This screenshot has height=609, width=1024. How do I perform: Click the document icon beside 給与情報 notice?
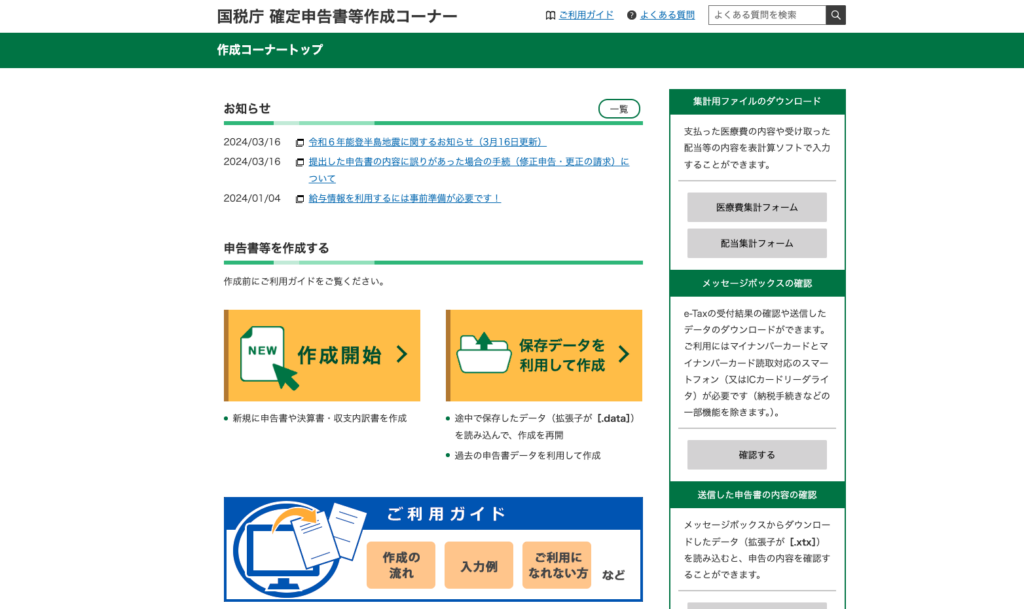click(299, 197)
